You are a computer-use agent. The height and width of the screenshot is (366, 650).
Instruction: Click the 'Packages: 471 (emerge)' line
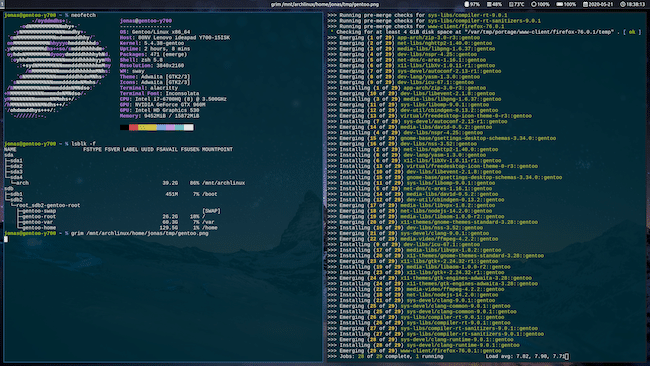coord(153,54)
